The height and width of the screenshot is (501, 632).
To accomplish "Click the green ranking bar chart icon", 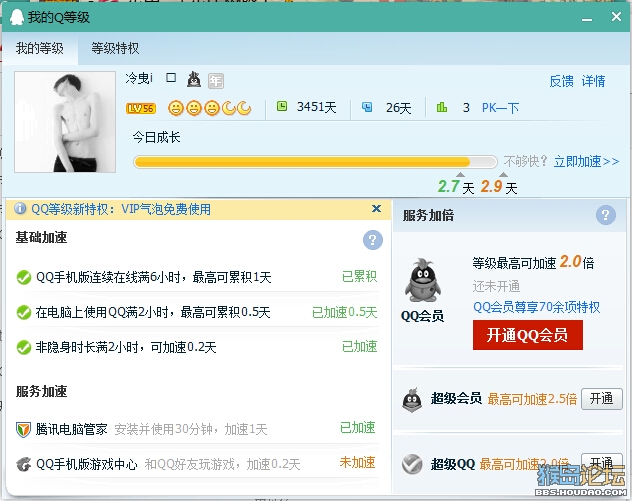I will click(442, 107).
